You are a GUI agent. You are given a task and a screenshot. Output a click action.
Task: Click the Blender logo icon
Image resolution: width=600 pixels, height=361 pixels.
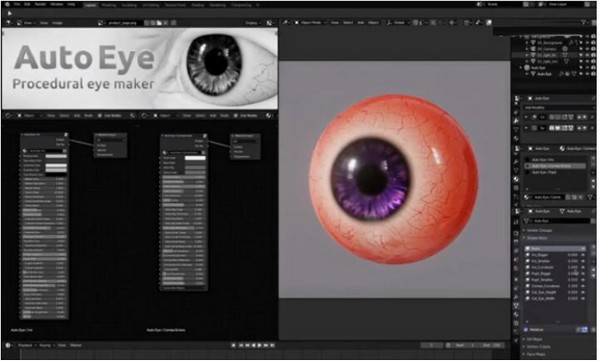(7, 5)
